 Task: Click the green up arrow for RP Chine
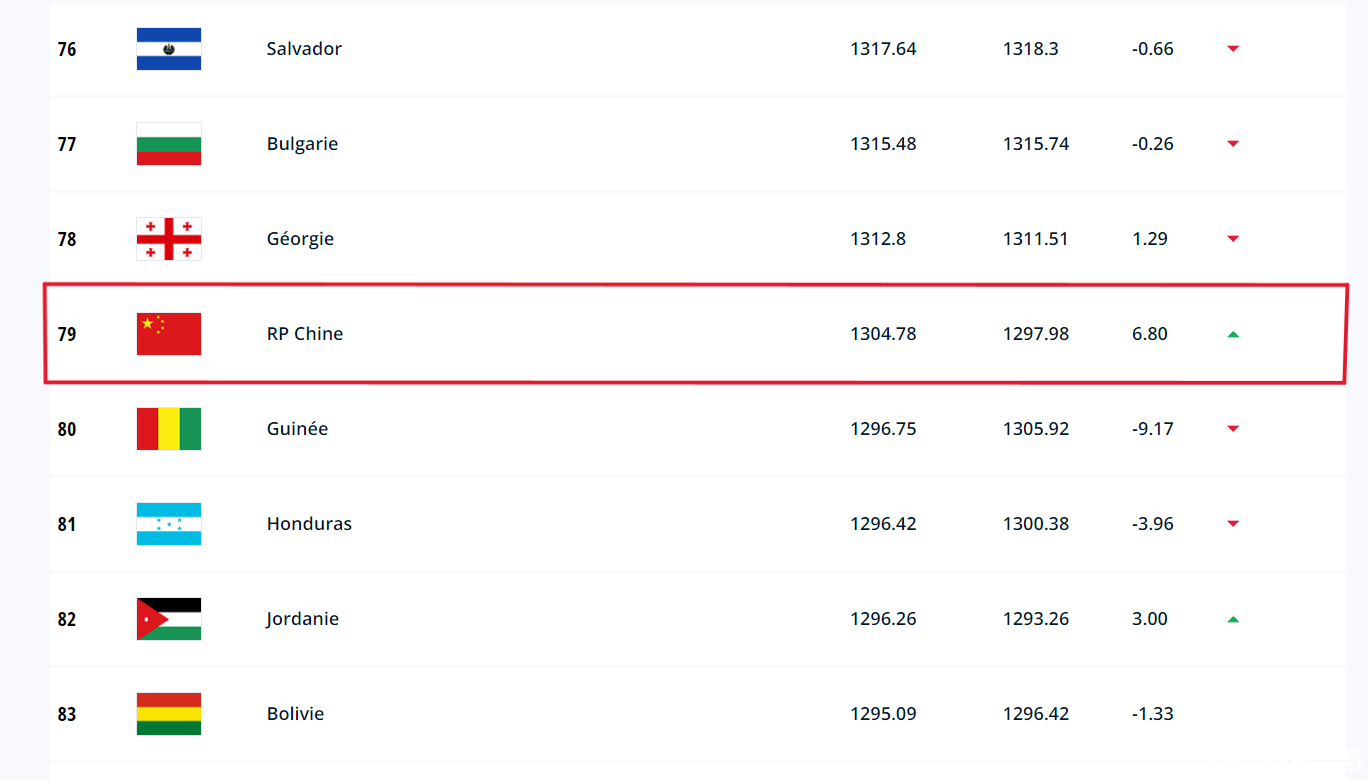[x=1233, y=334]
